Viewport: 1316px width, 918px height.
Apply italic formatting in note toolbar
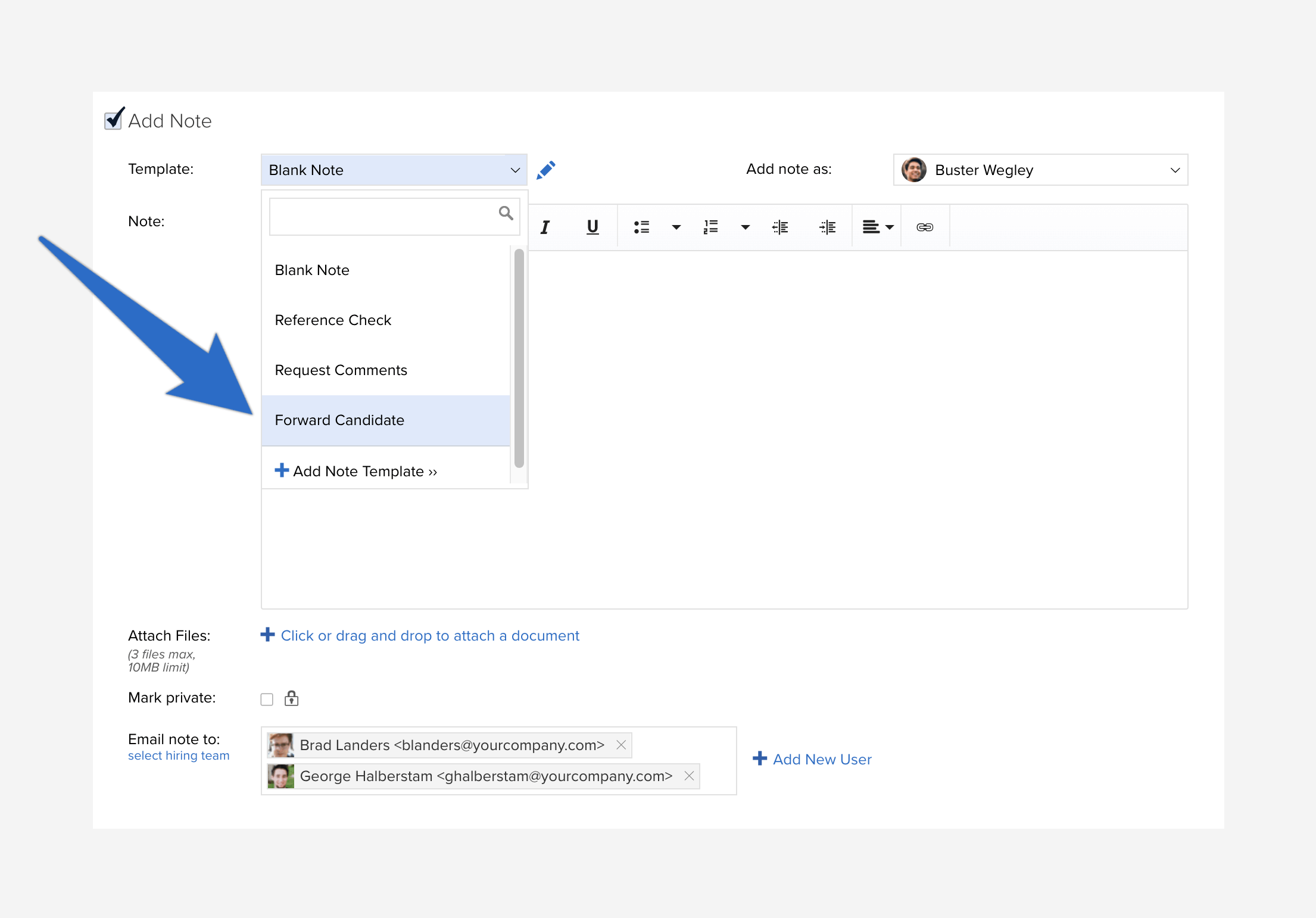[x=545, y=227]
